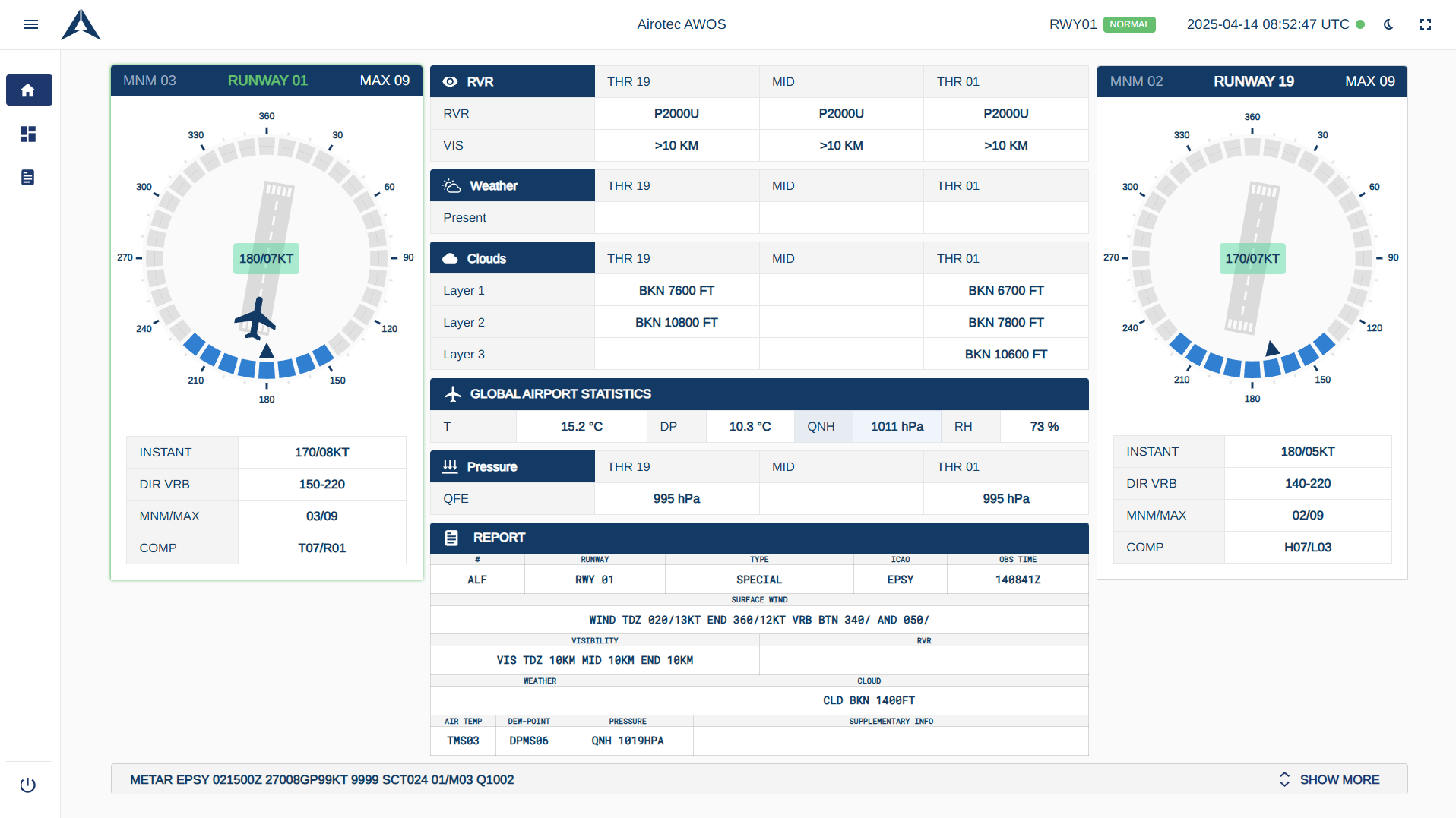The height and width of the screenshot is (818, 1456).
Task: Select the RWY01 runway selector
Action: (x=1072, y=24)
